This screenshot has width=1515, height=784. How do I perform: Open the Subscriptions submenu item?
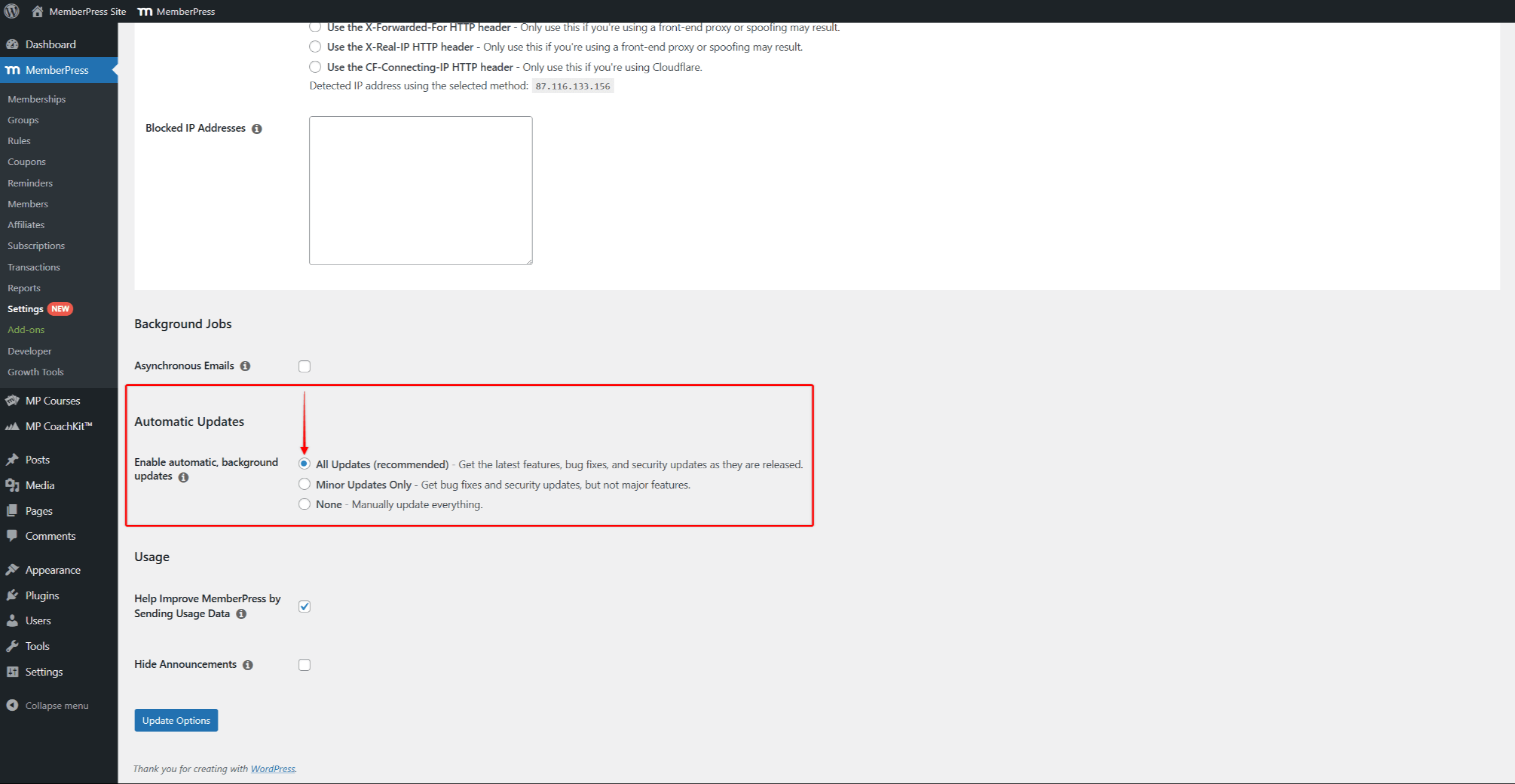point(36,245)
